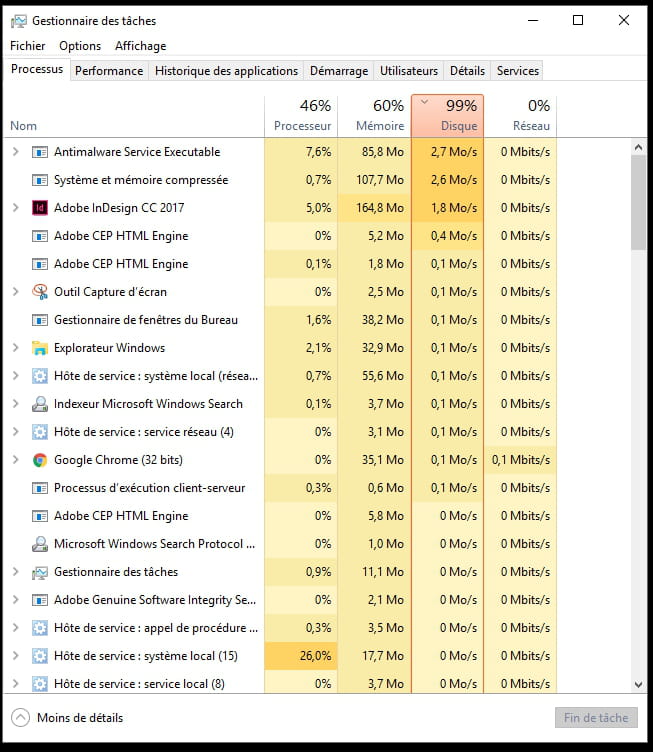Open the Fichier menu
The width and height of the screenshot is (653, 752).
(x=28, y=46)
